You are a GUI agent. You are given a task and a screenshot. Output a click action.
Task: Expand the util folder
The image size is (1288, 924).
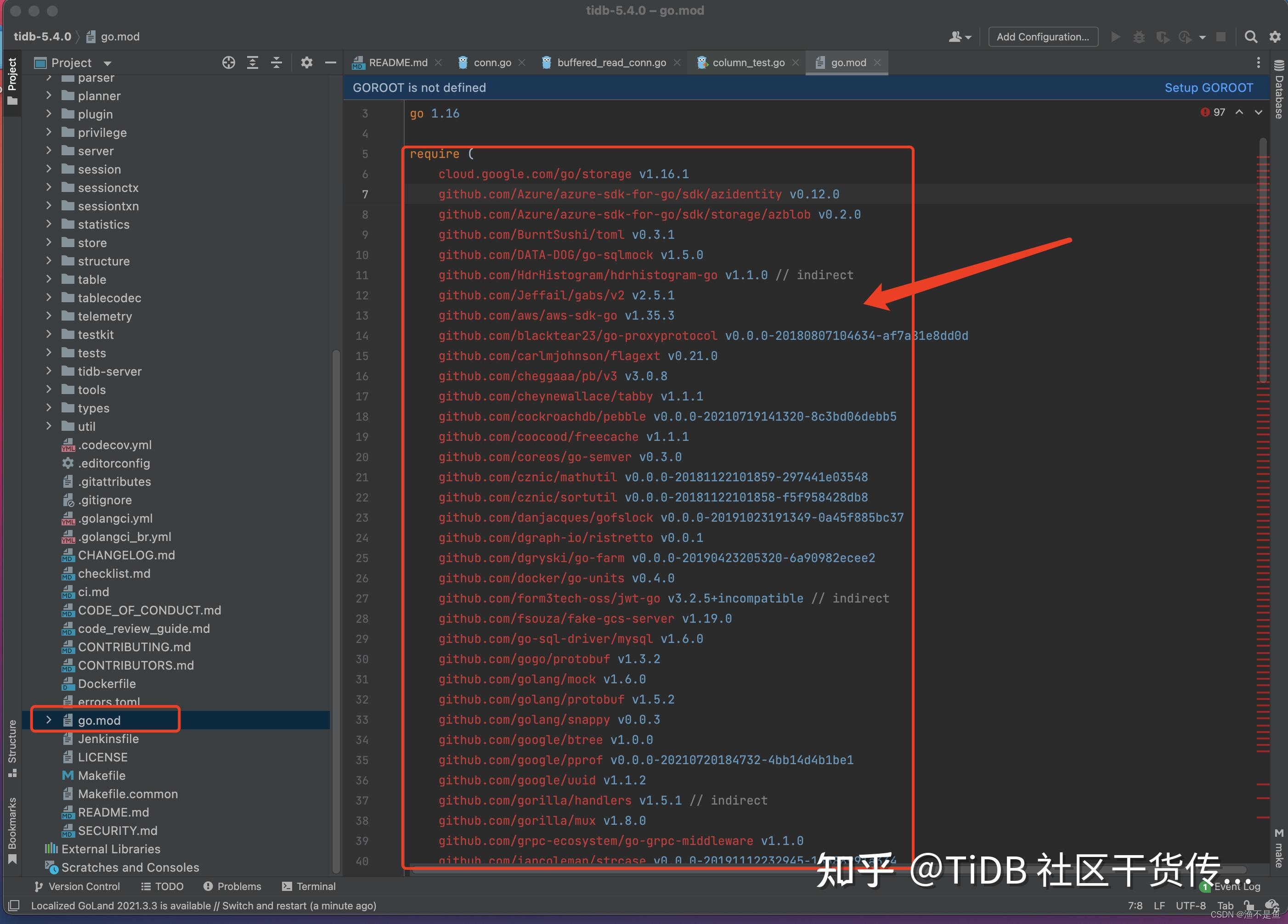pos(49,426)
